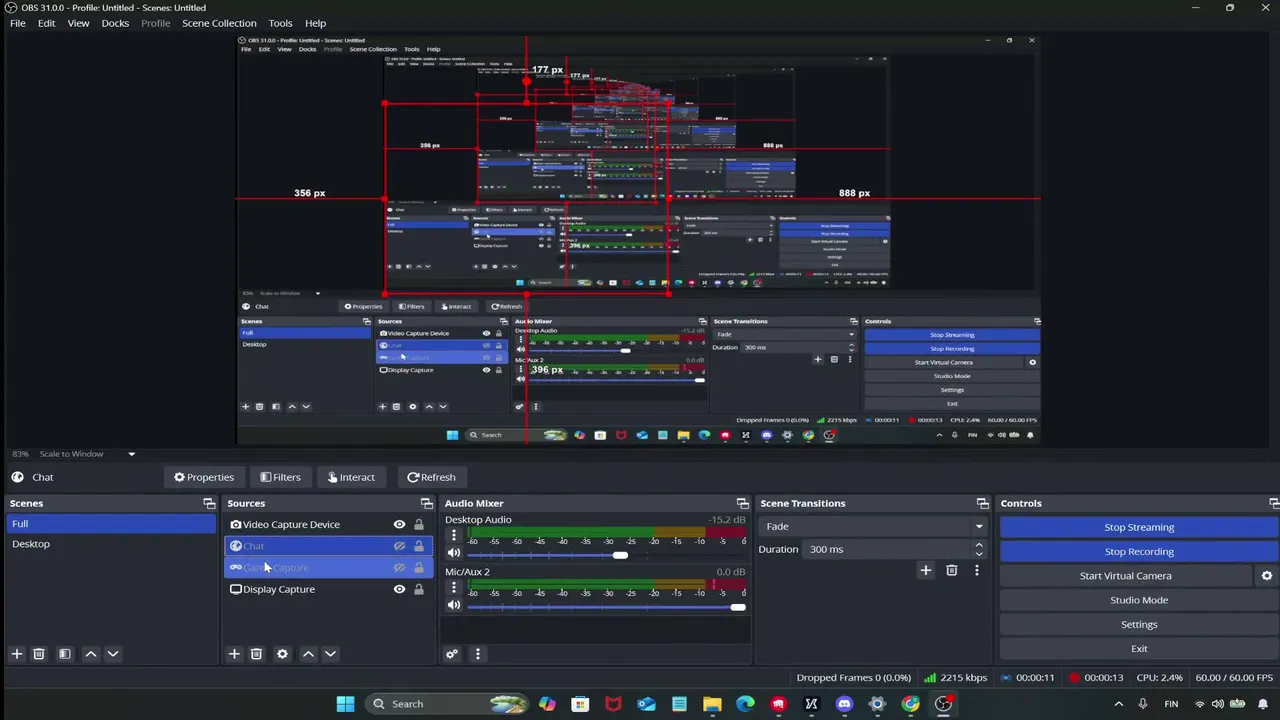Toggle lock on Game Capture source

[x=419, y=568]
